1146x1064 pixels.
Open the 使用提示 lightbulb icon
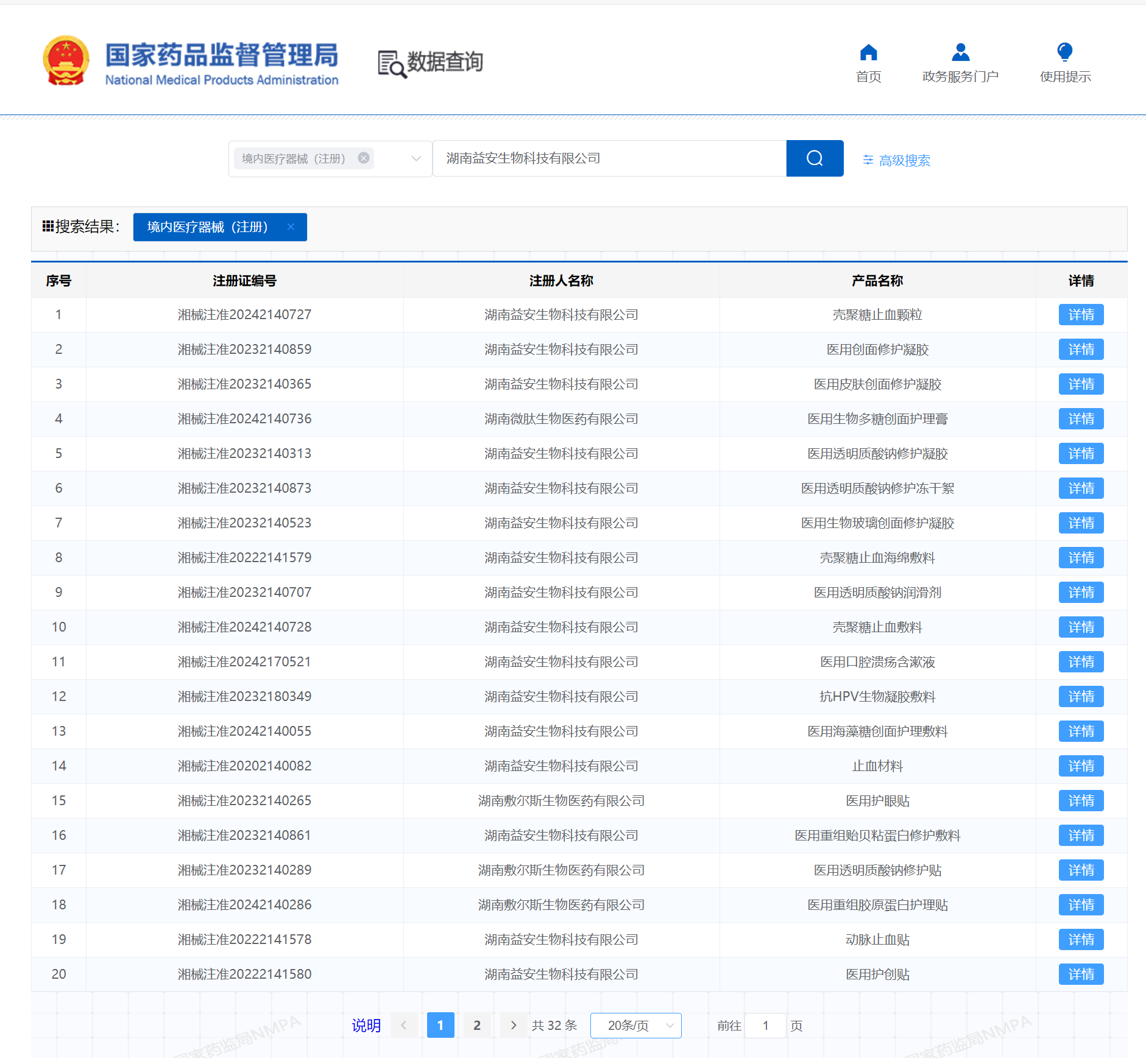[1064, 53]
